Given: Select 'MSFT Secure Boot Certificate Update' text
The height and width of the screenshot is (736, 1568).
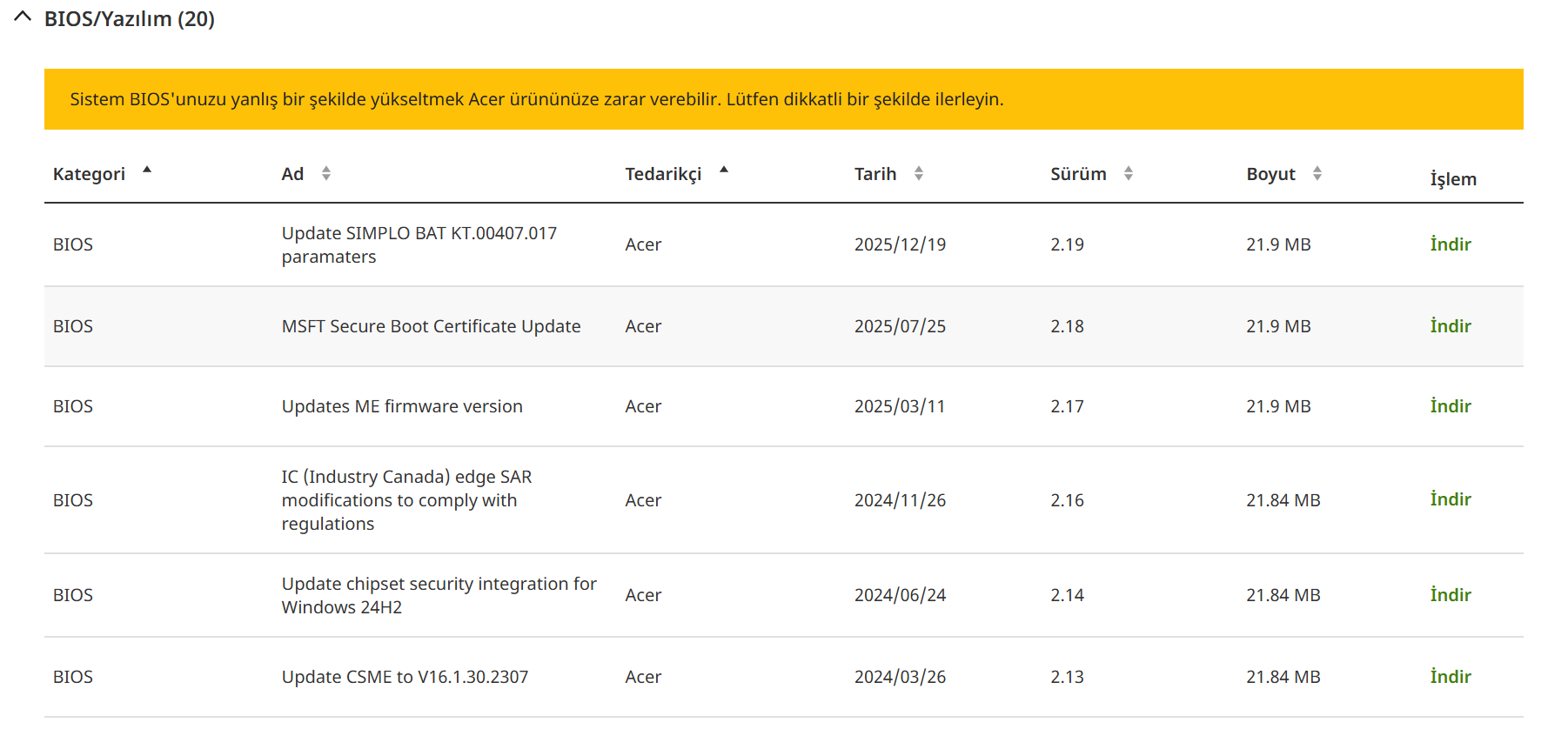Looking at the screenshot, I should (431, 326).
